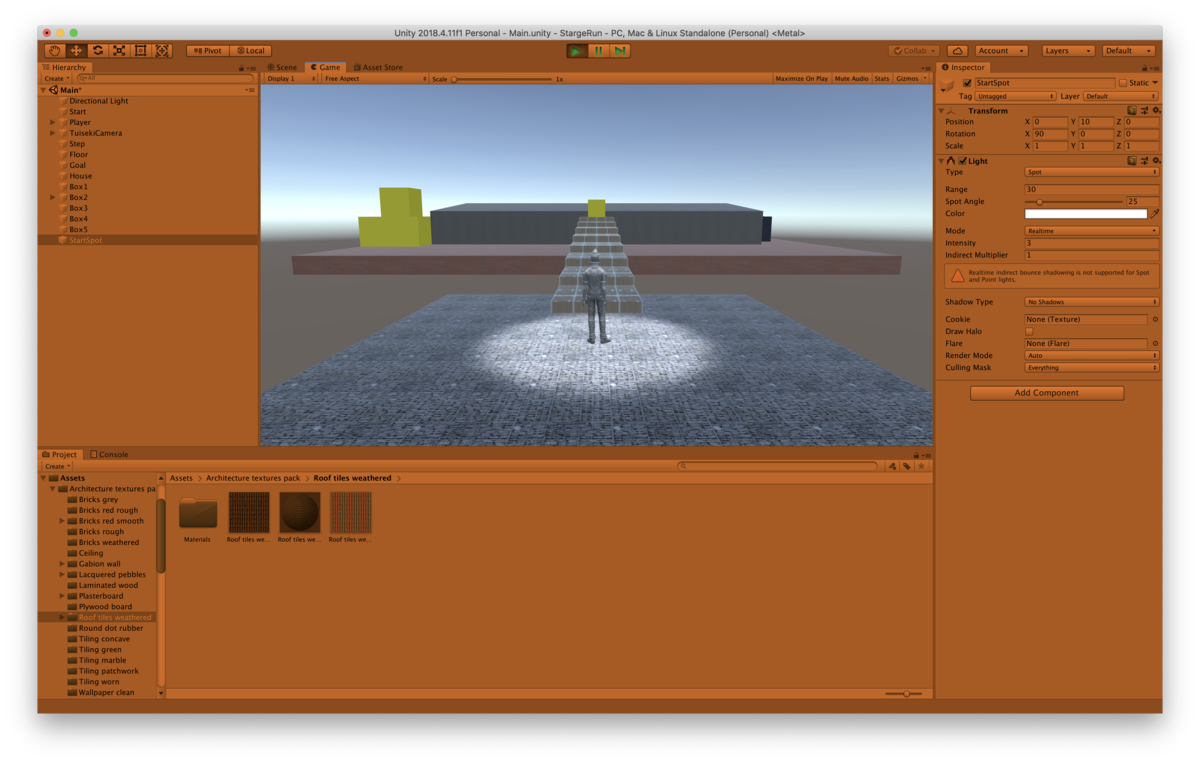Click the light Color swatch
Screen dimensions: 1200x763
[x=1086, y=213]
